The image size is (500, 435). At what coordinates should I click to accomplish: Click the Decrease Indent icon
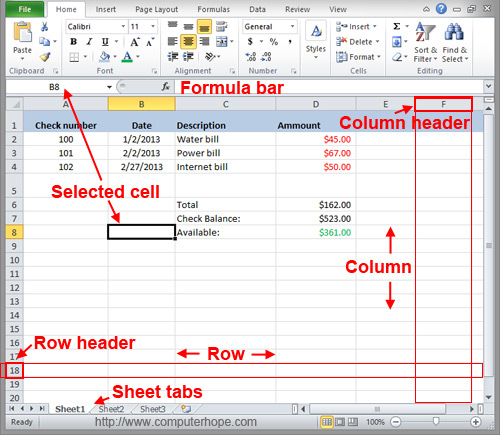[173, 57]
